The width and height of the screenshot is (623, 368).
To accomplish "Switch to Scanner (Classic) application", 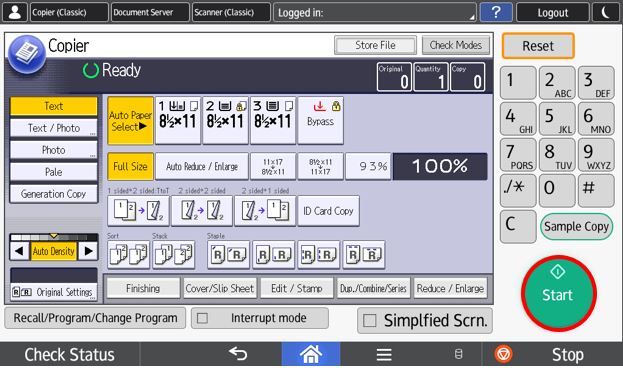I will [x=231, y=12].
